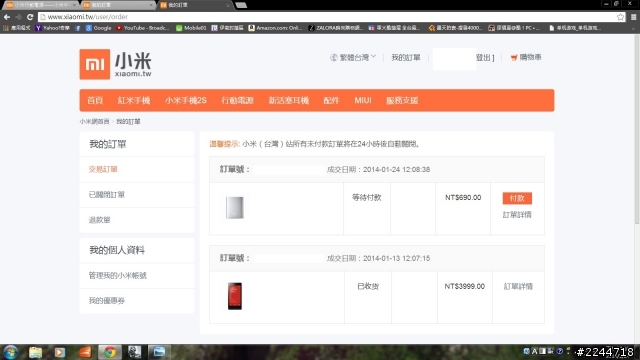Open the ZALORA bookmark
This screenshot has width=640, height=360.
(335, 28)
